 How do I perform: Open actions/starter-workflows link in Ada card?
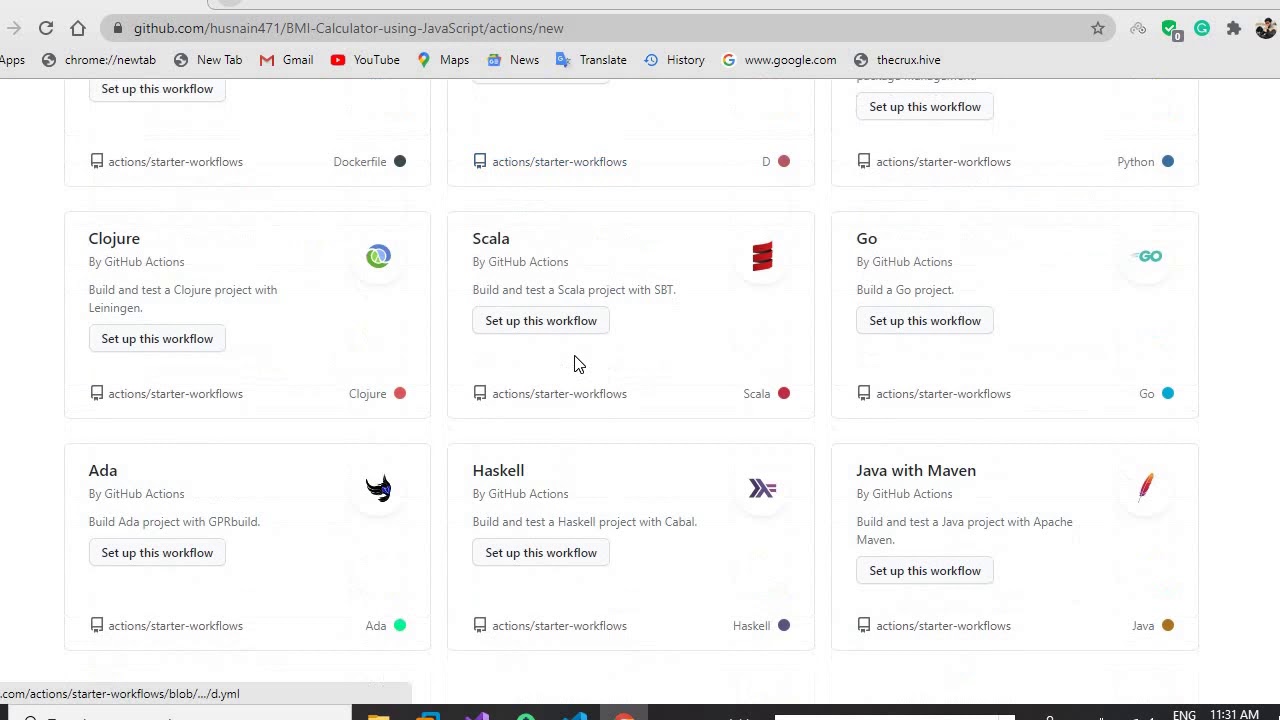click(x=175, y=626)
